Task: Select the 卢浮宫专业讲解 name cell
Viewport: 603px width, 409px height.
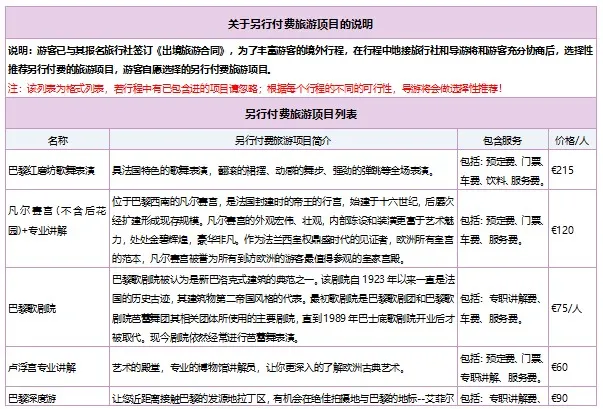Action: tap(44, 368)
